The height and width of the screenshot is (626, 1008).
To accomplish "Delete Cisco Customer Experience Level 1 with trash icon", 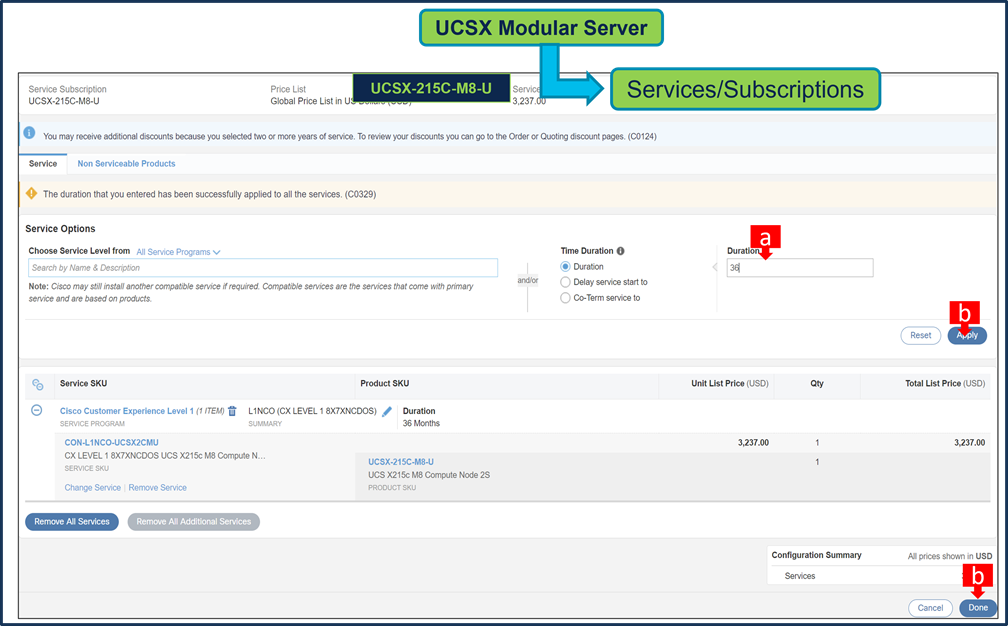I will (232, 411).
